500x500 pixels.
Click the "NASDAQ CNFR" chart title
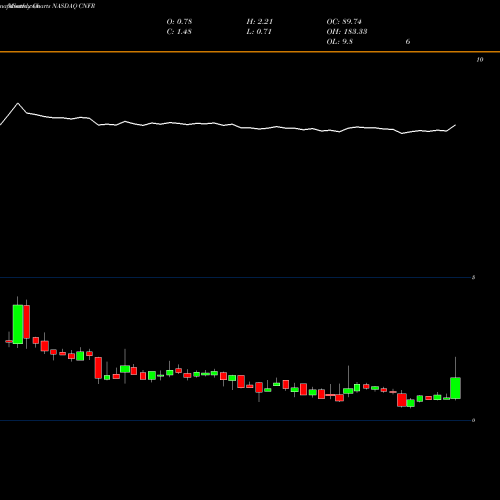click(x=74, y=6)
